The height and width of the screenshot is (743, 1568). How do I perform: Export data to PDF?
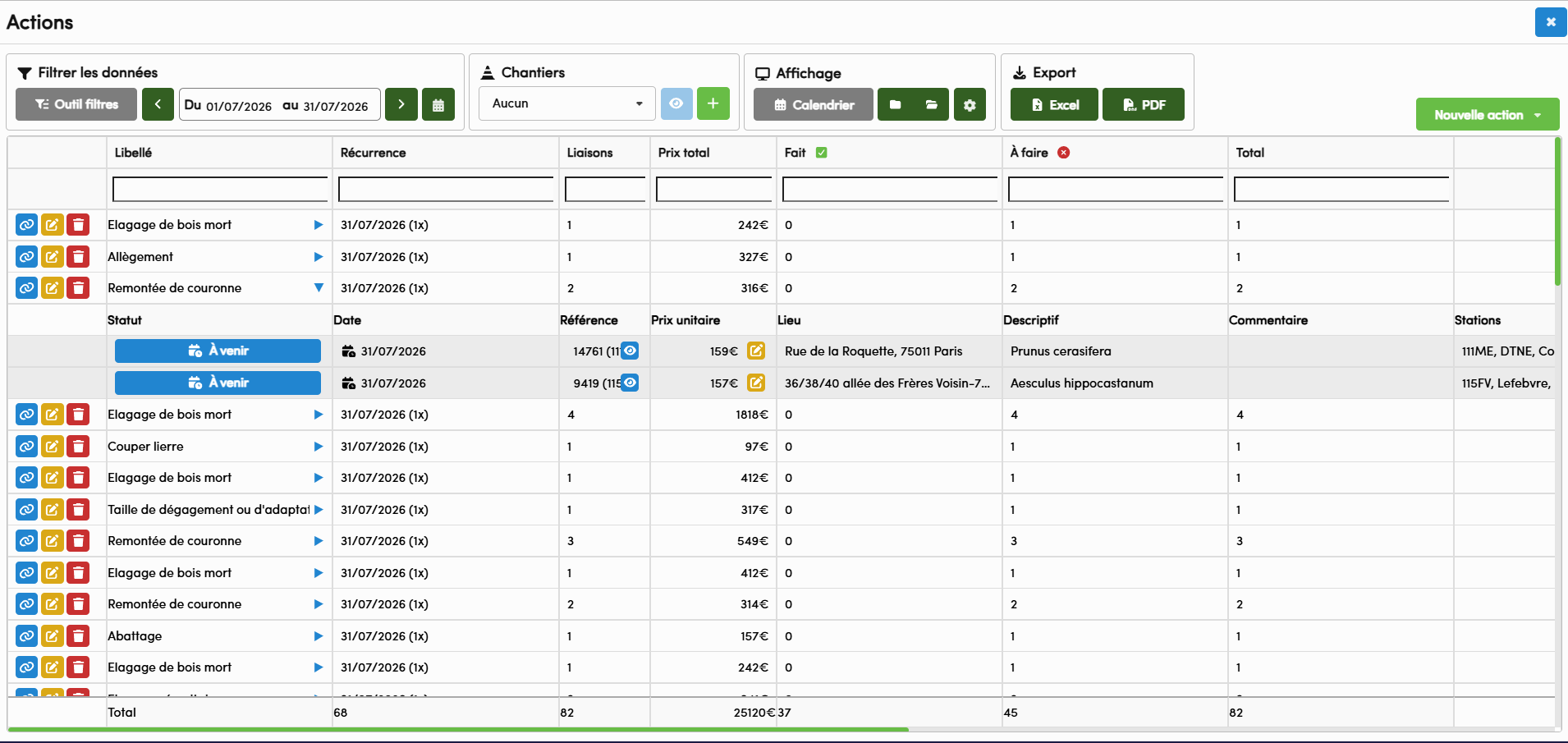[1144, 104]
